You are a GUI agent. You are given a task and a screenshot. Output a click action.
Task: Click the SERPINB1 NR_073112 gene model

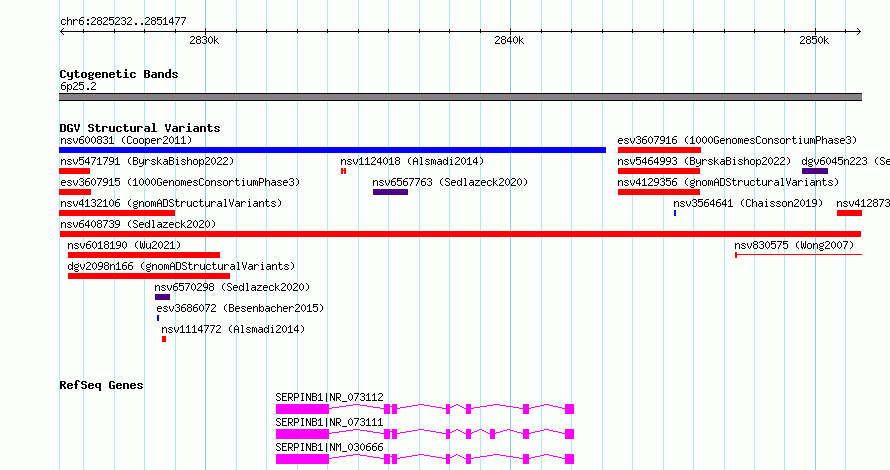(x=425, y=409)
